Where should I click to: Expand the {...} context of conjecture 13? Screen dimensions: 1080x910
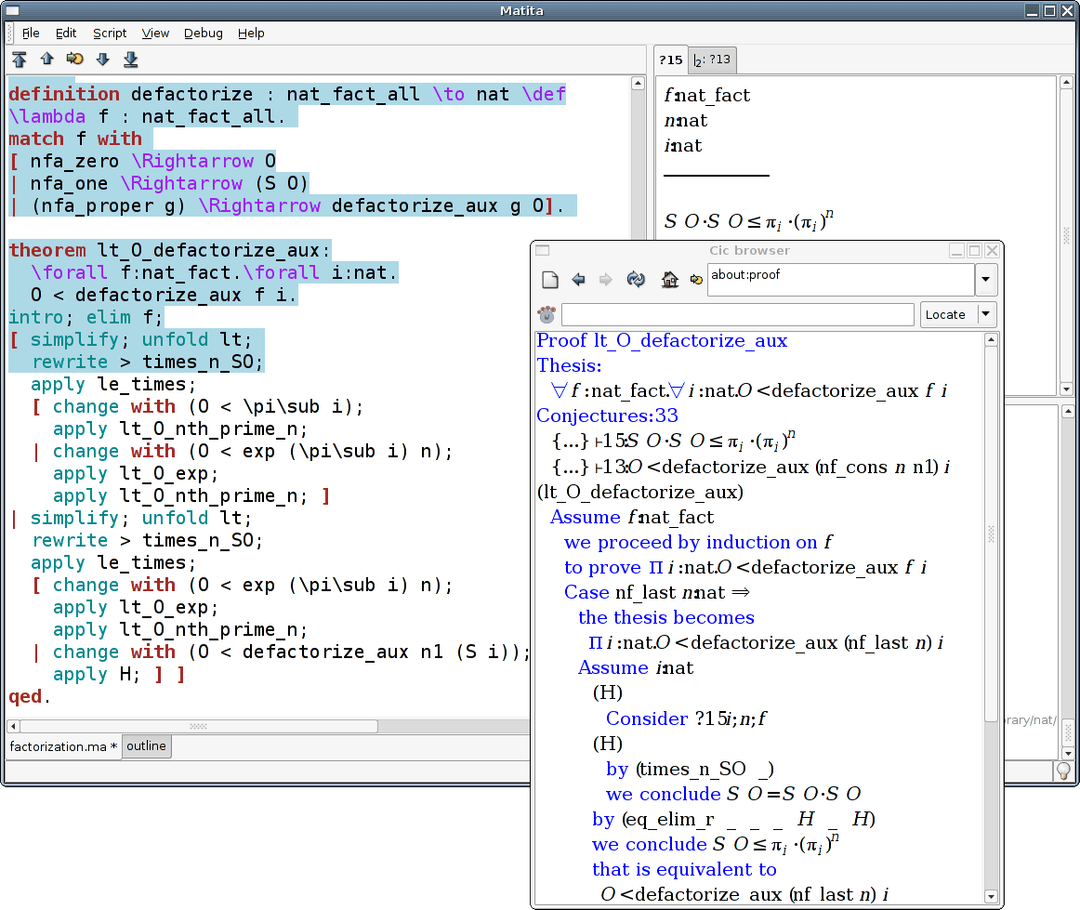tap(570, 467)
